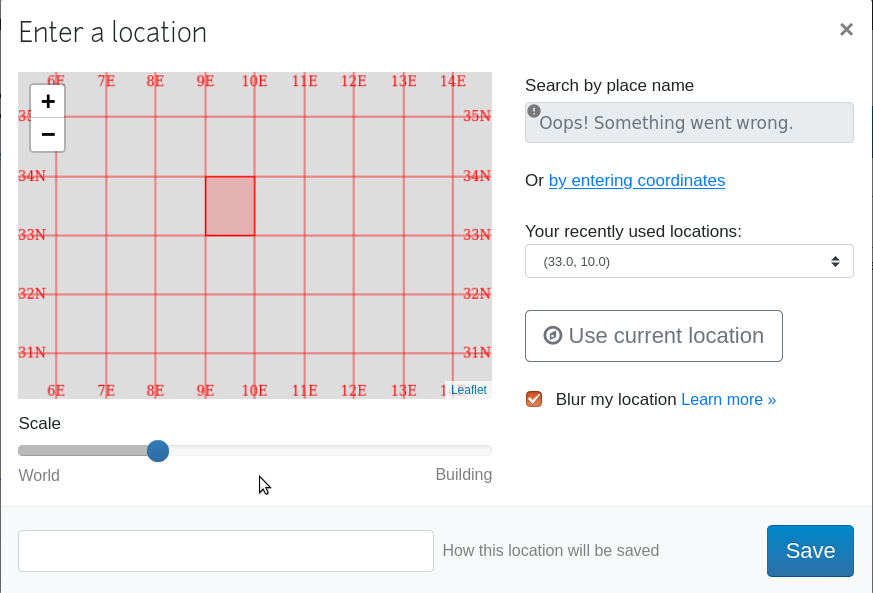Click the Blur my location label text
Screen dimensions: 873x593
point(616,399)
